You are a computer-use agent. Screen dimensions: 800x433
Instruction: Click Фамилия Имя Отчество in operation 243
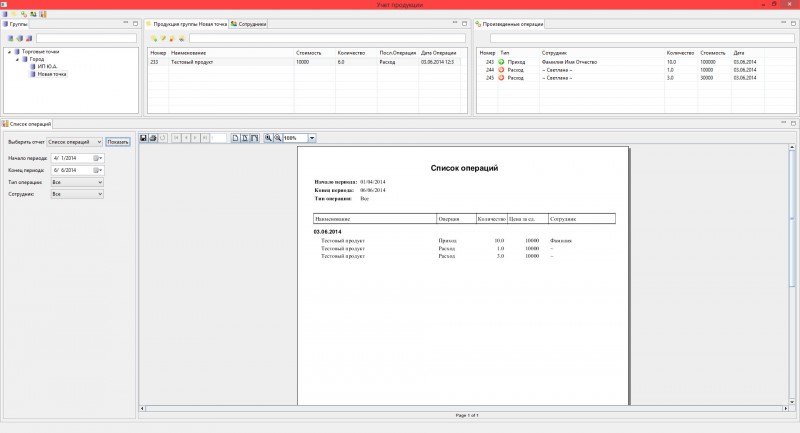(x=569, y=62)
